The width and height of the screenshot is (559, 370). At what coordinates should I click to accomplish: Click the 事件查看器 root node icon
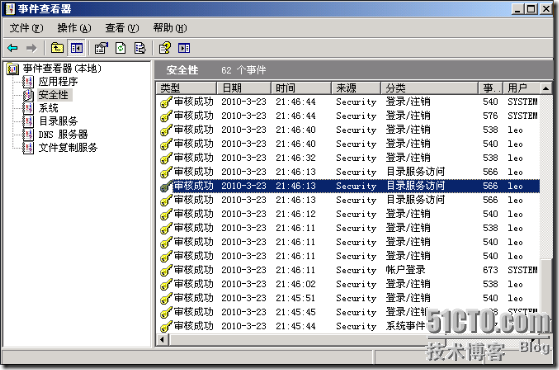13,68
